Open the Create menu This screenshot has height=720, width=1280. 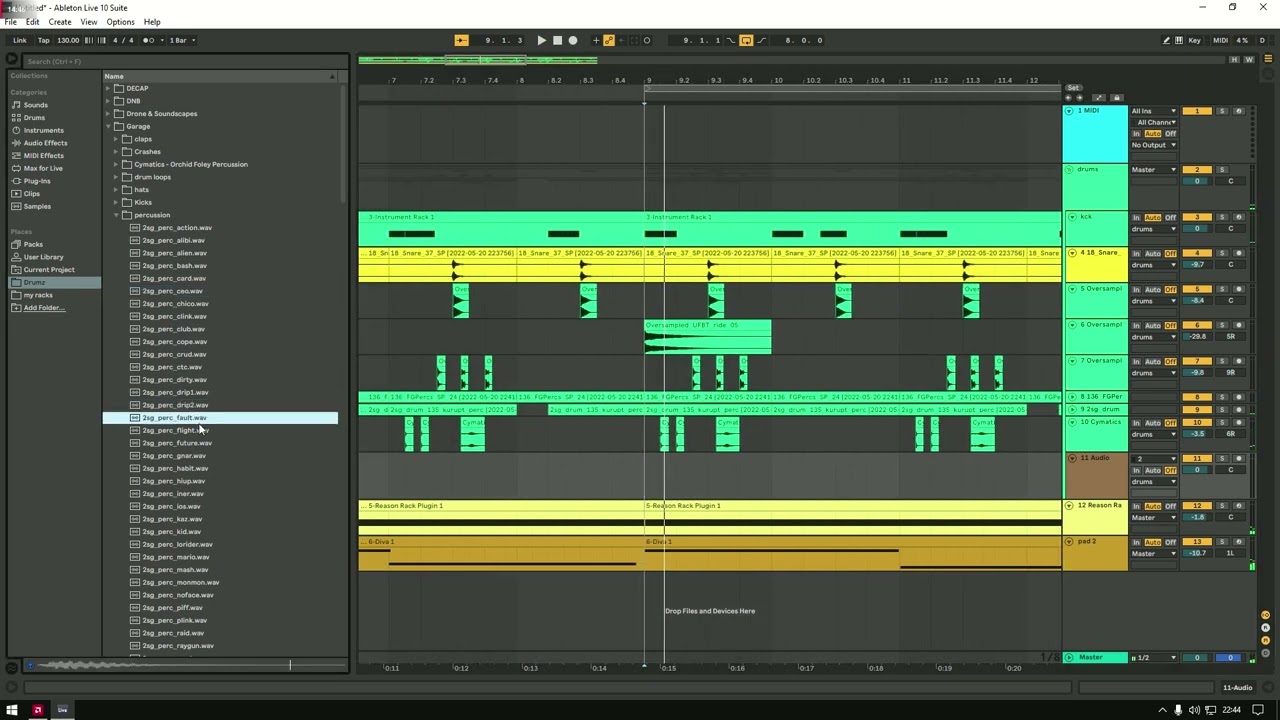[60, 22]
